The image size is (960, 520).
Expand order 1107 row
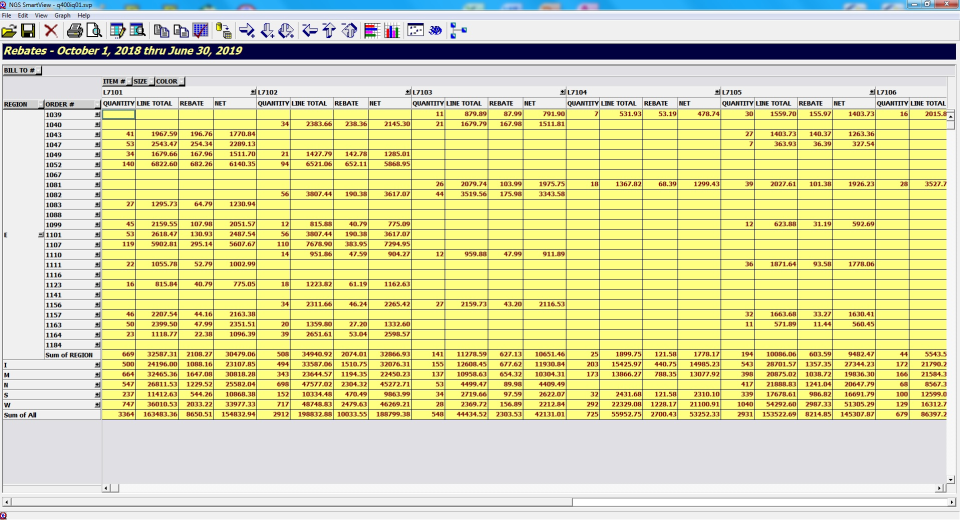[x=97, y=245]
